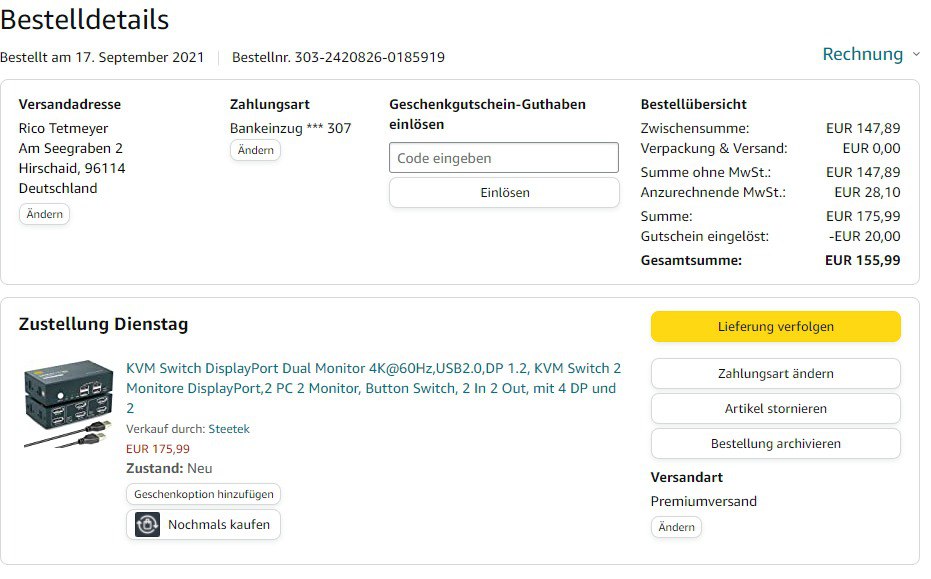Click Ändern under Versandart
931x579 pixels.
tap(676, 527)
